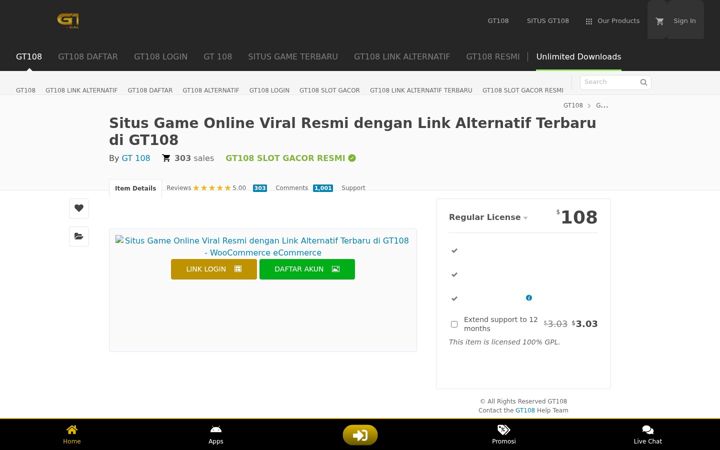
Task: Click GT108 in the secondary nav bar
Action: coord(26,90)
